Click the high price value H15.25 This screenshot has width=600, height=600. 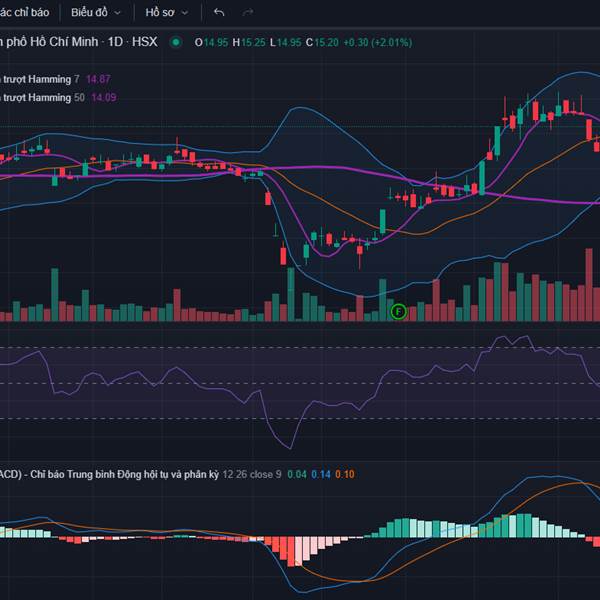(249, 42)
